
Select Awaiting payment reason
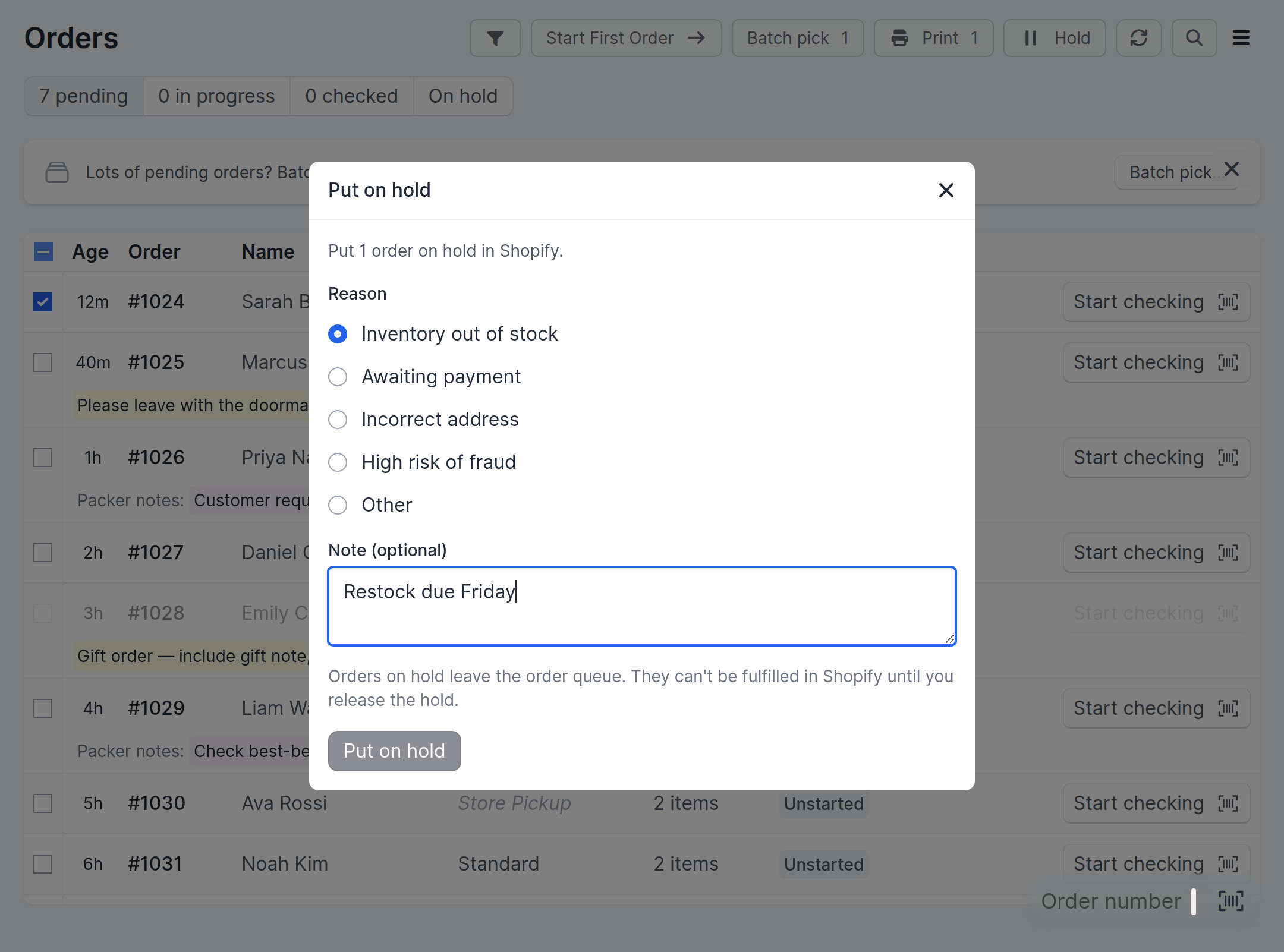338,377
